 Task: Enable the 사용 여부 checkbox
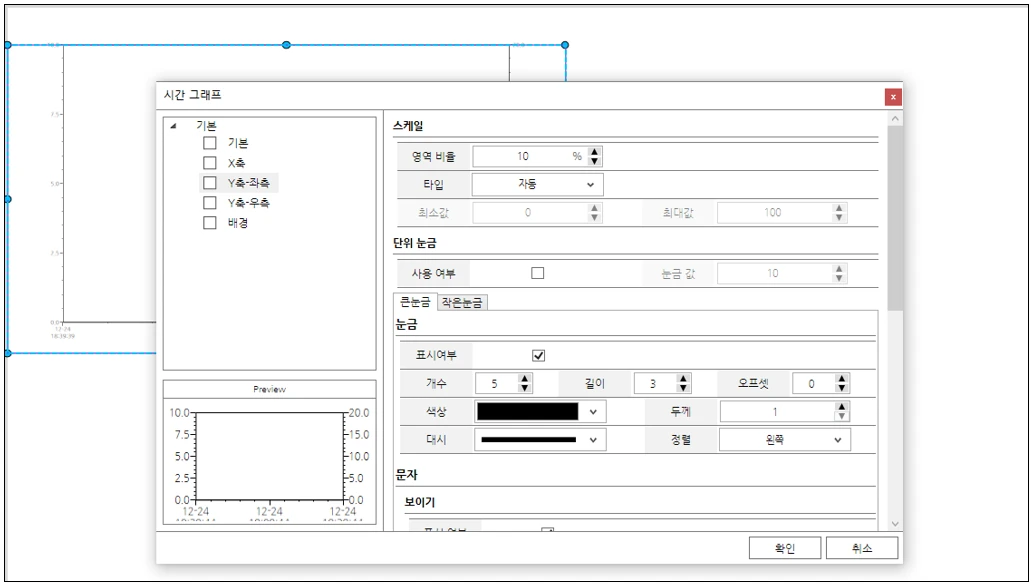coord(538,273)
